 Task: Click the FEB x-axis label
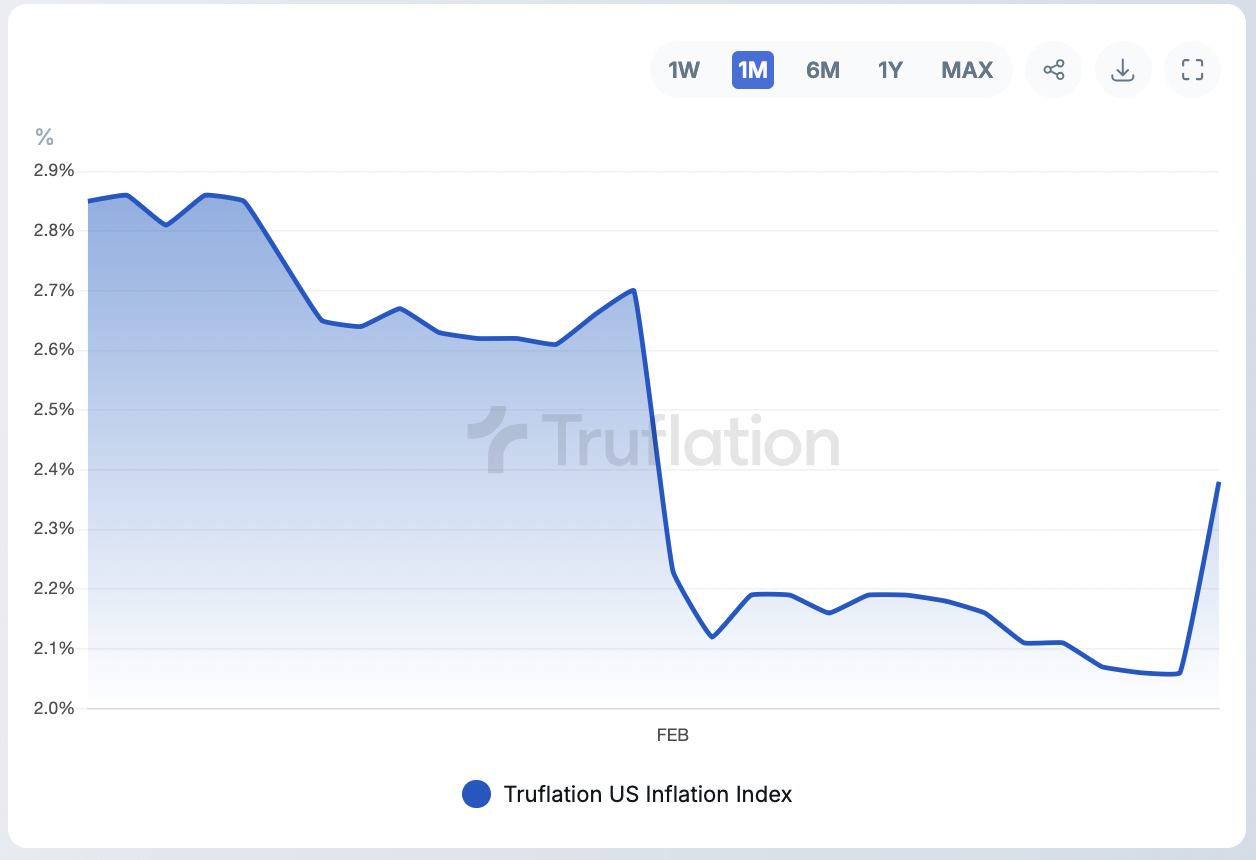pyautogui.click(x=672, y=735)
